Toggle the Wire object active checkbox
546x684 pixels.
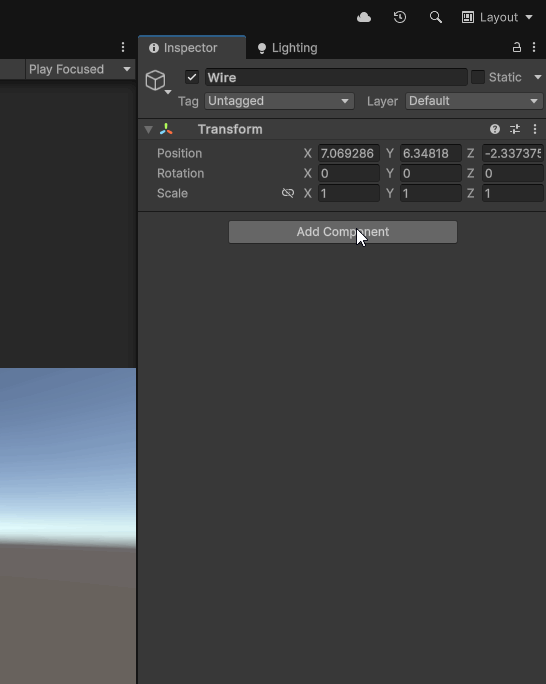tap(192, 77)
